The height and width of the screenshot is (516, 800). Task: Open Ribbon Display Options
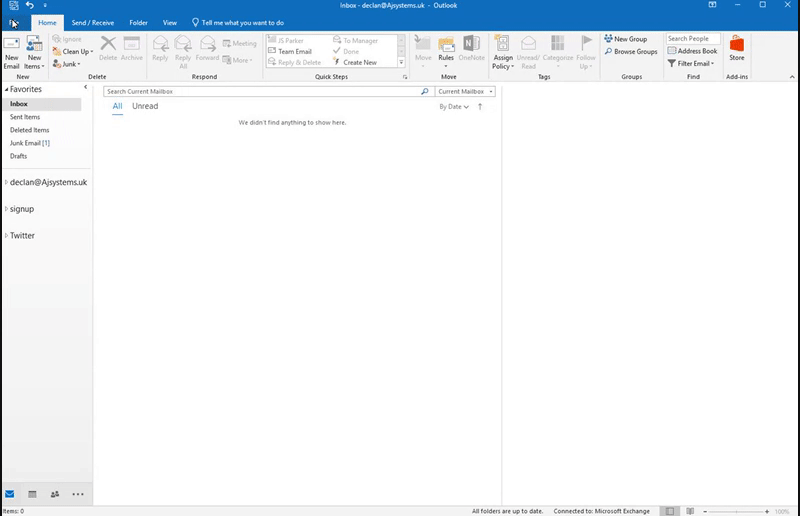(712, 5)
